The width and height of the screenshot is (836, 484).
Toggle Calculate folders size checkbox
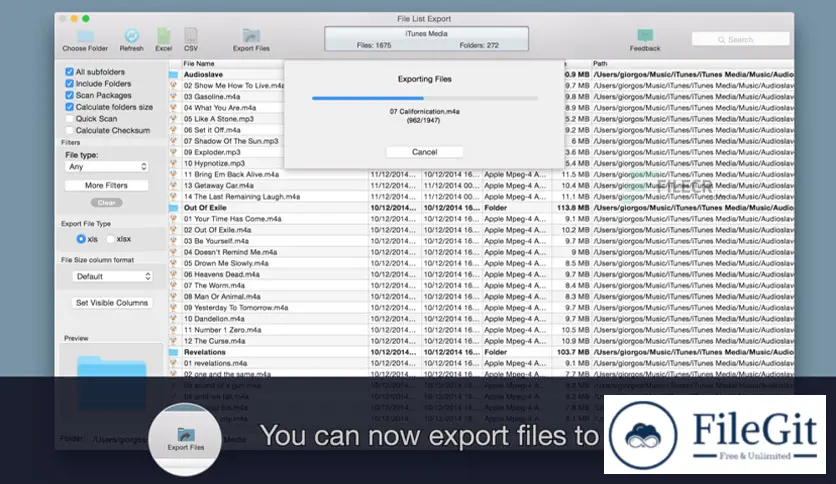69,107
